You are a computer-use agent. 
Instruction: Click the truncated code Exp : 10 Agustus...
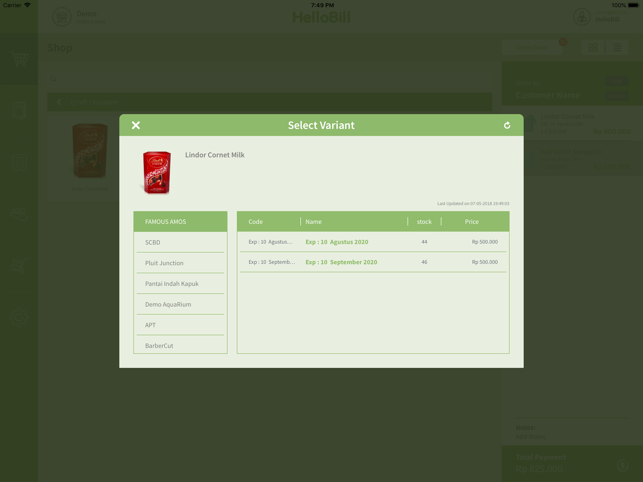(x=270, y=242)
